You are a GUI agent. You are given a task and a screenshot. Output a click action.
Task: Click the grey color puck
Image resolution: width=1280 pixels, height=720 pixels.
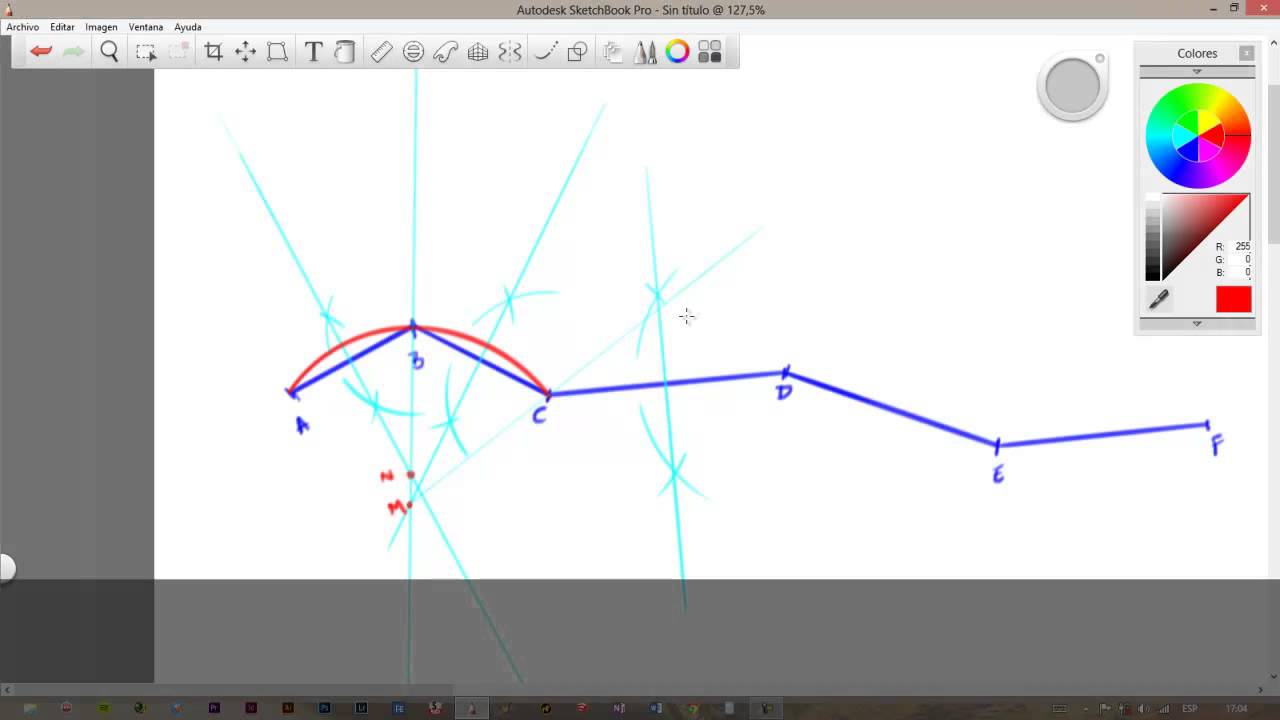[1072, 87]
